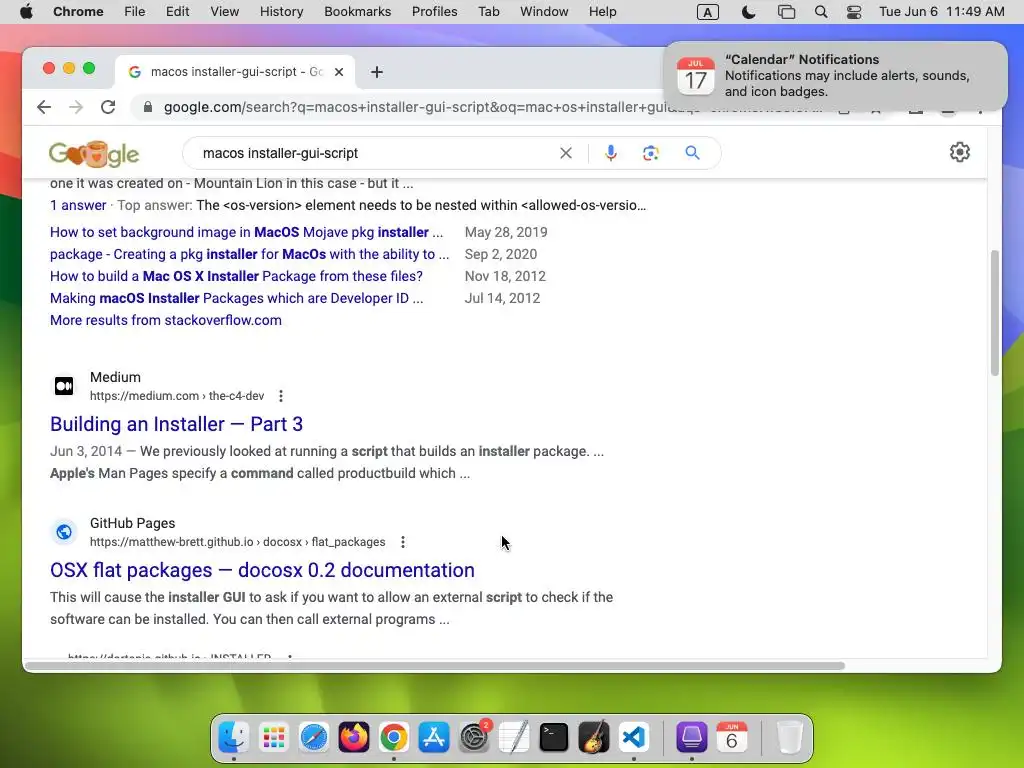Close the macos installer-gui-script tab
This screenshot has width=1024, height=768.
[339, 72]
